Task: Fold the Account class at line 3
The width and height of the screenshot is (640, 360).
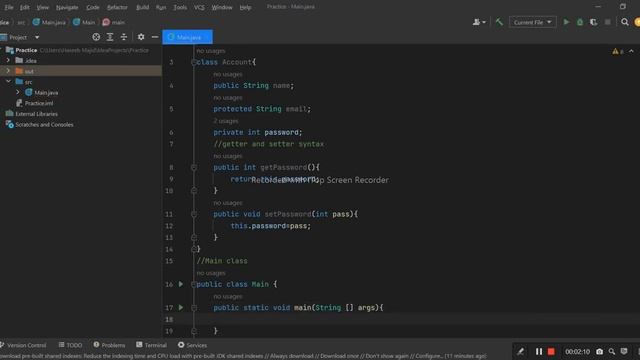Action: (x=194, y=62)
